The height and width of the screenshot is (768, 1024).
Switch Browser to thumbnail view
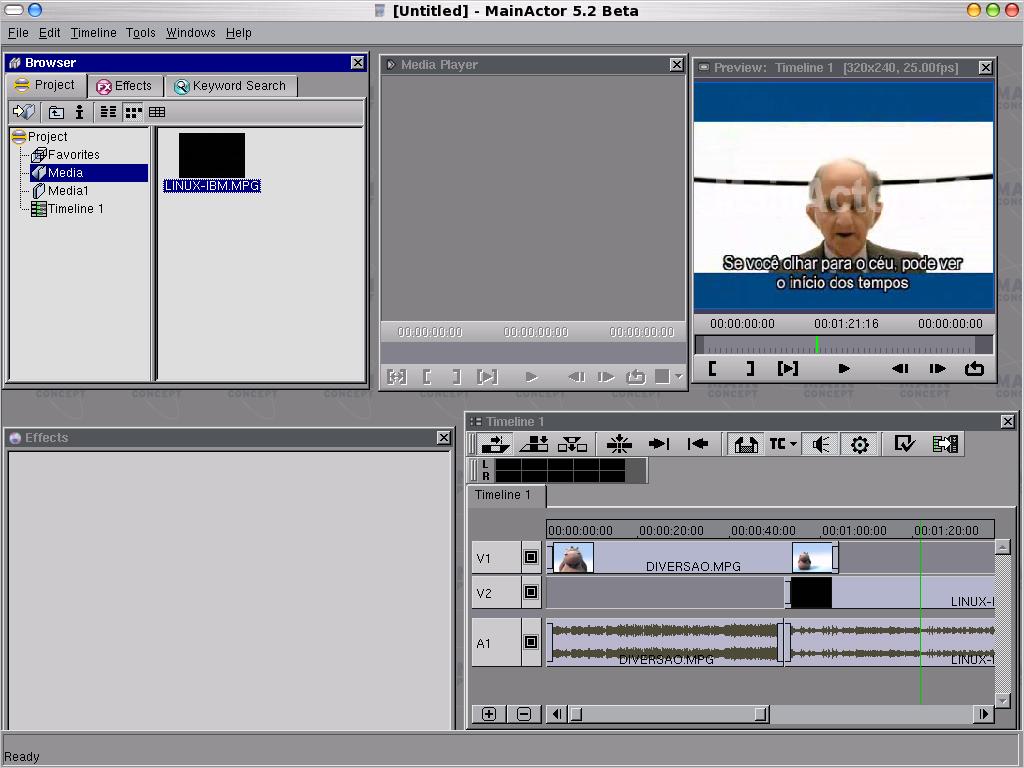(133, 112)
